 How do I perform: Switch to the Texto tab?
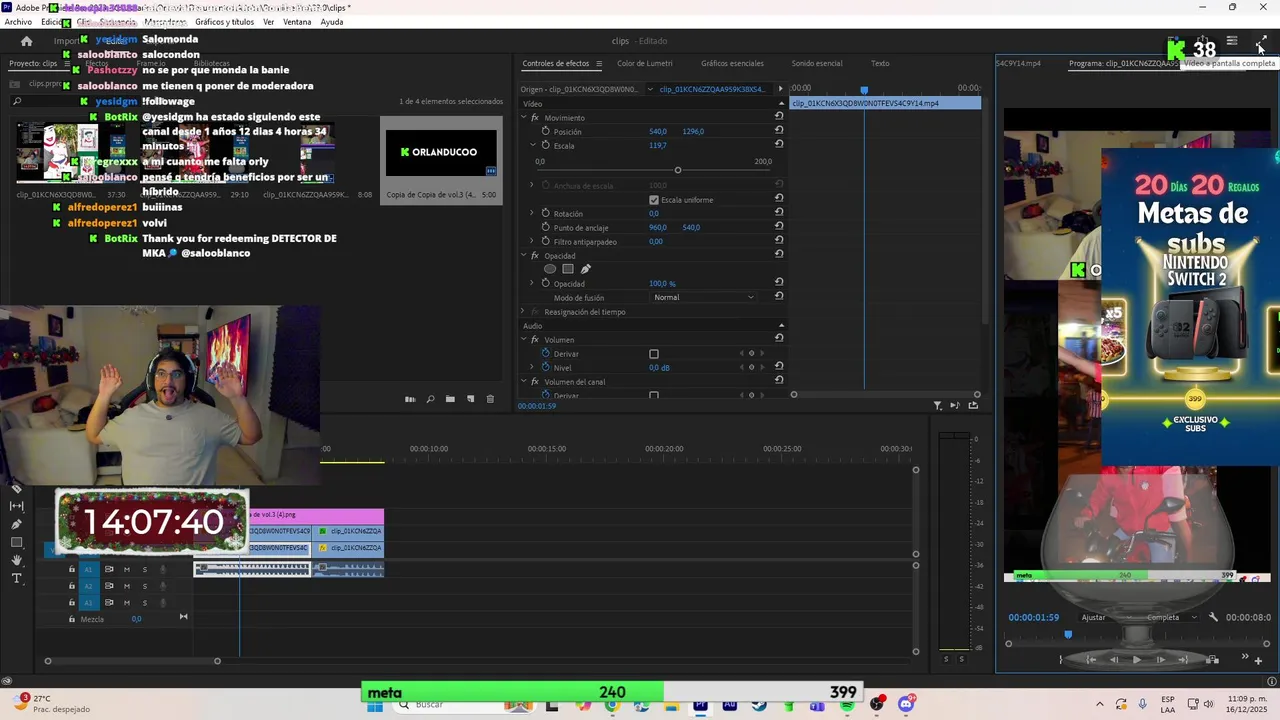pyautogui.click(x=880, y=63)
